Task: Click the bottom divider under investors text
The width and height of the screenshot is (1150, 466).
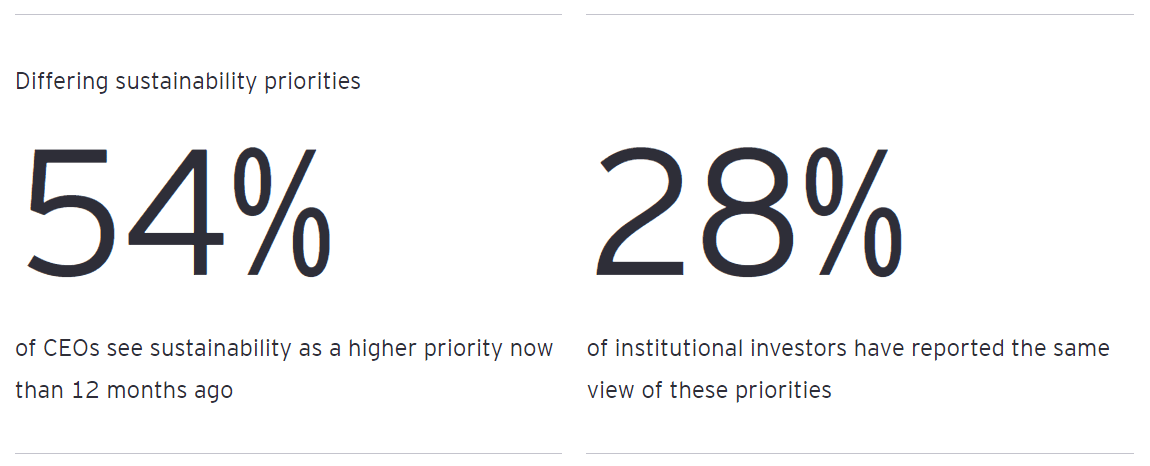Action: click(x=860, y=454)
